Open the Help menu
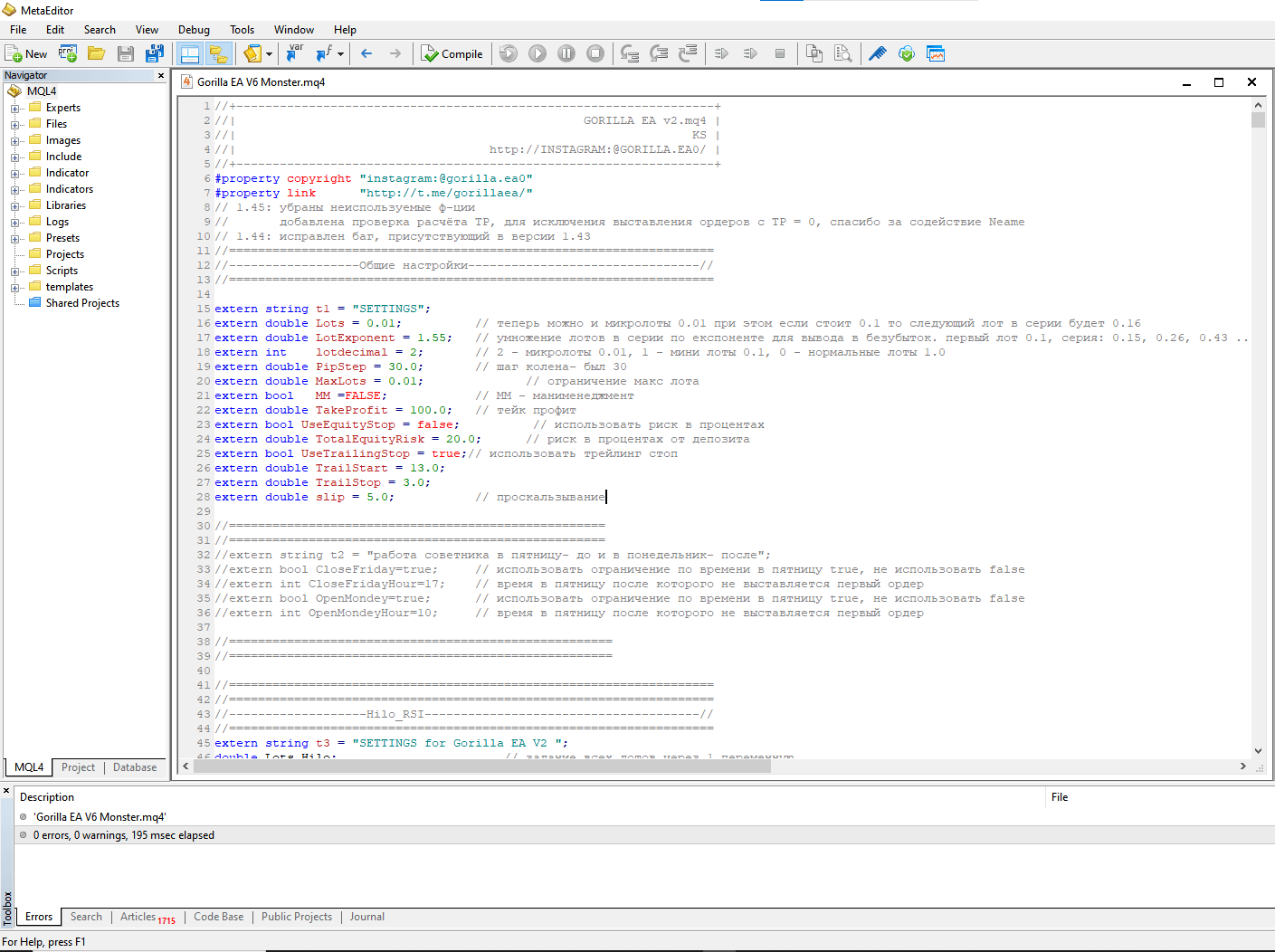The image size is (1275, 952). tap(345, 30)
